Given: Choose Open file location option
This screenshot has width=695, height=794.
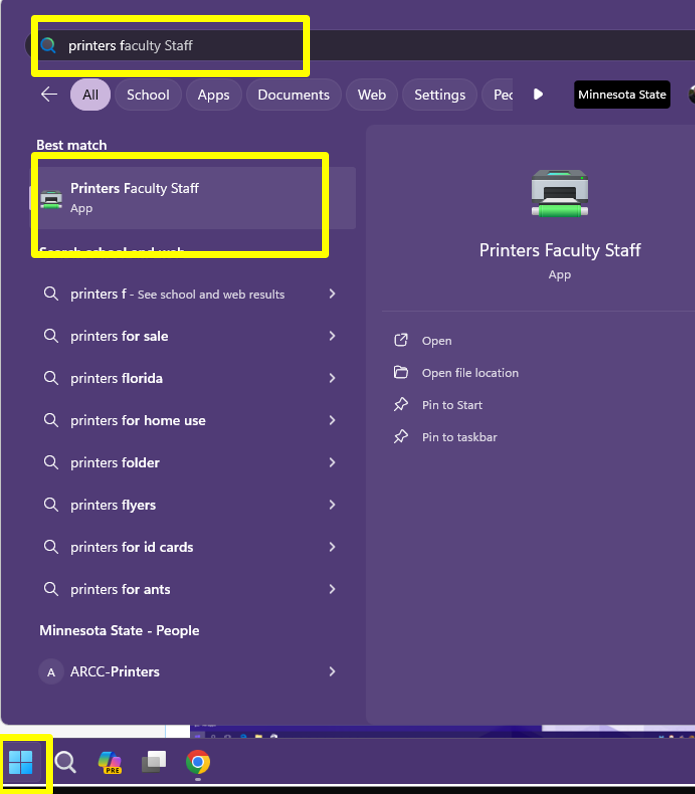Looking at the screenshot, I should point(470,373).
